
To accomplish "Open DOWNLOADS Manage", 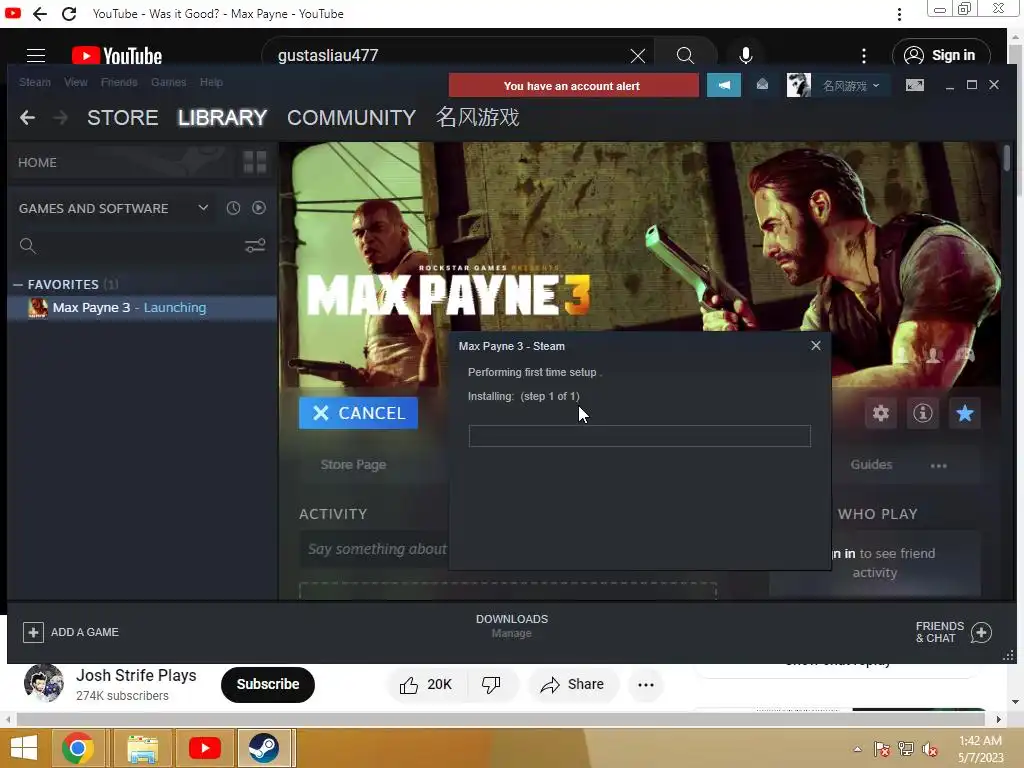I will 511,626.
